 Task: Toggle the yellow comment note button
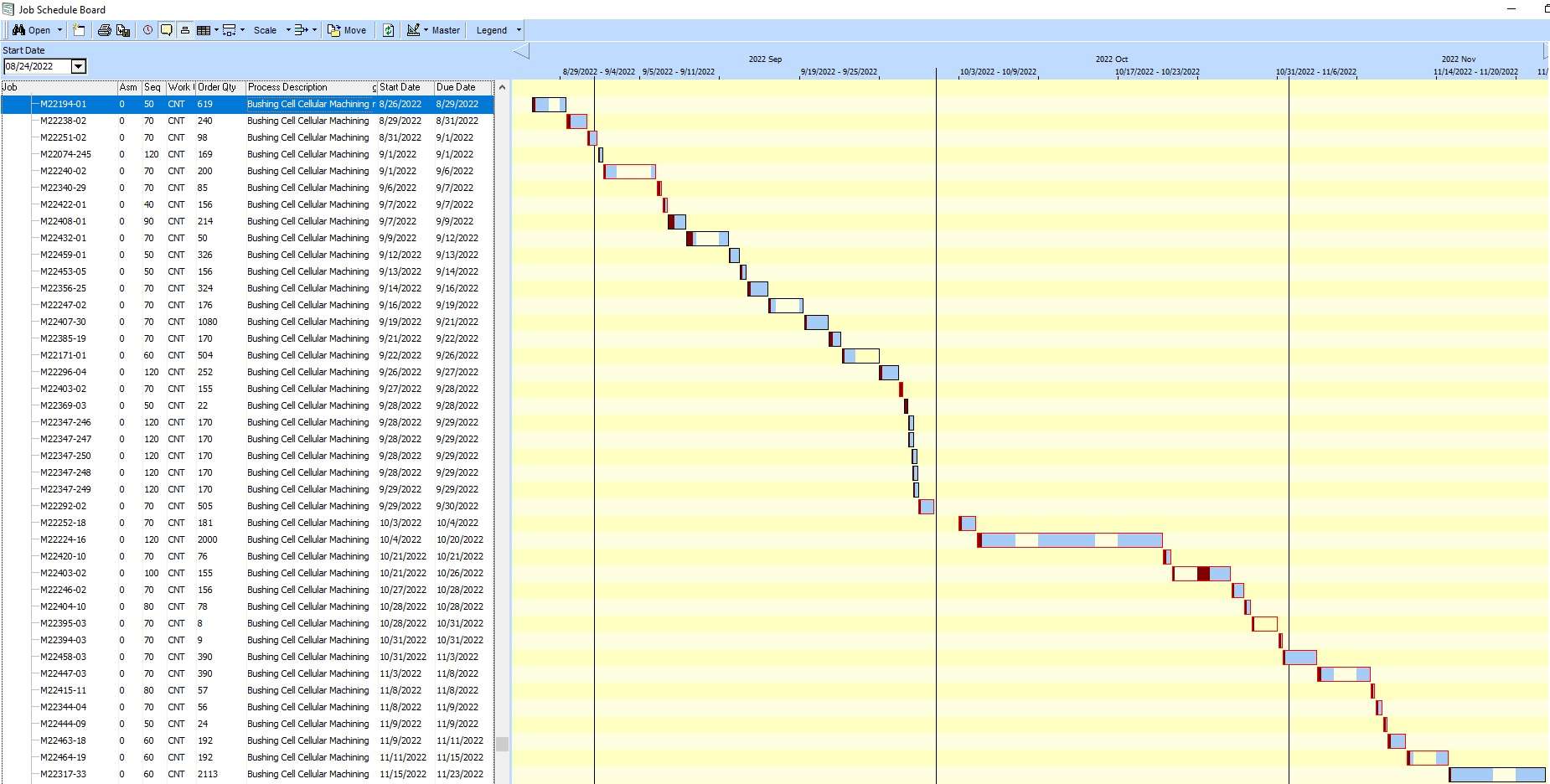[x=167, y=30]
